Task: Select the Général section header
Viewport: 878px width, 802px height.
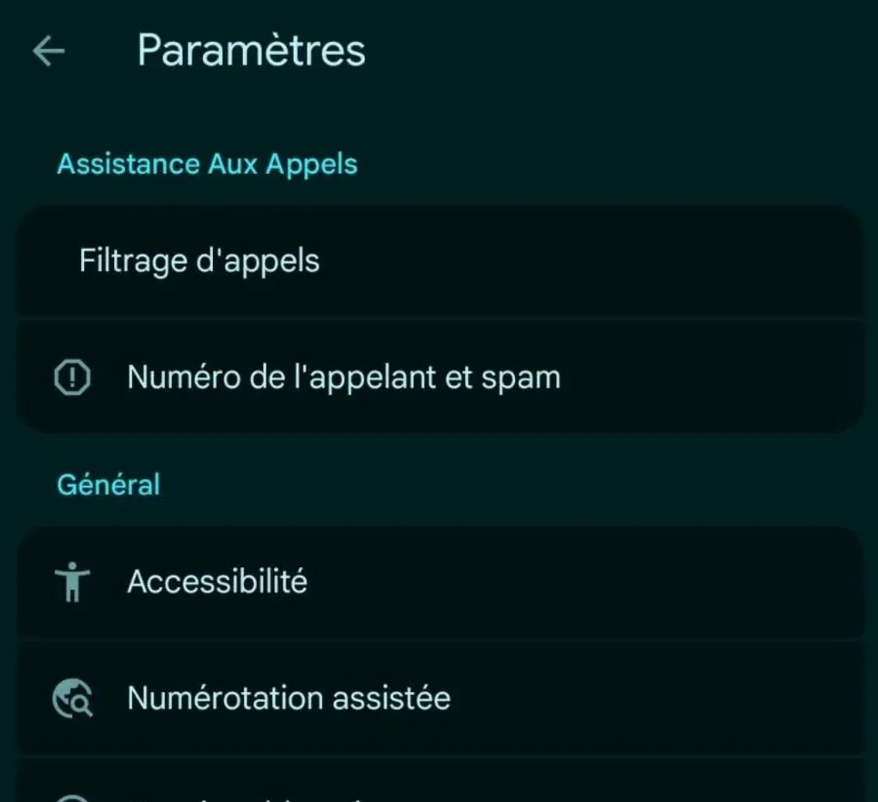Action: point(107,484)
